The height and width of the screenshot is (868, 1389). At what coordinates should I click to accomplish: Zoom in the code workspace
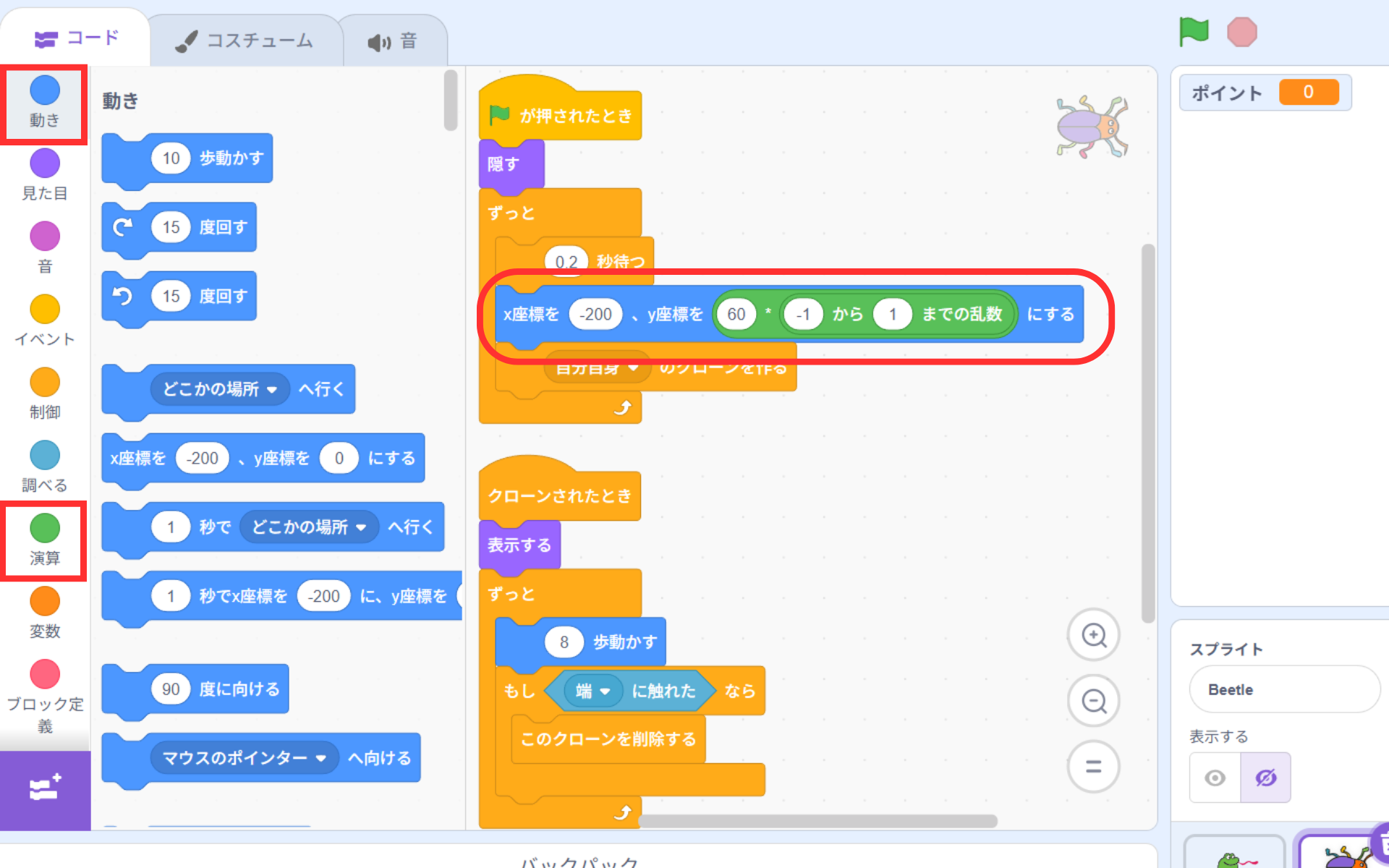[x=1094, y=635]
